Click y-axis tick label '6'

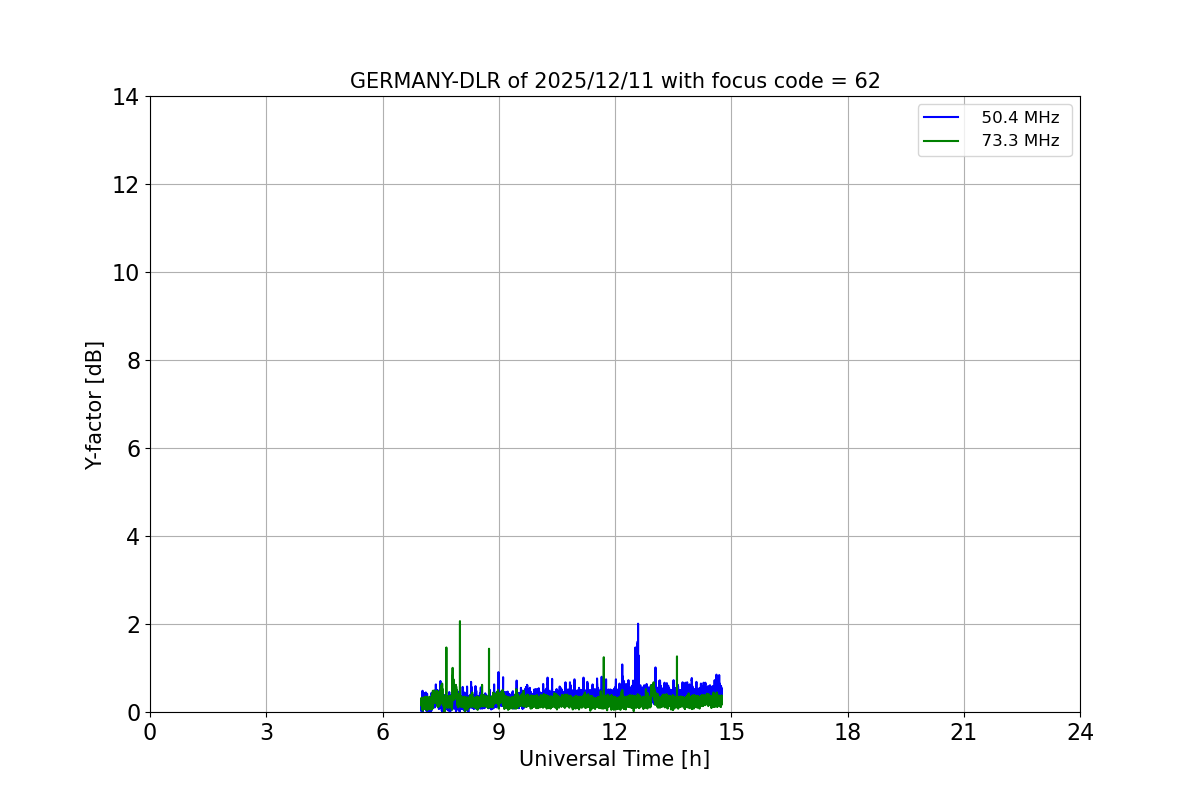pyautogui.click(x=132, y=449)
